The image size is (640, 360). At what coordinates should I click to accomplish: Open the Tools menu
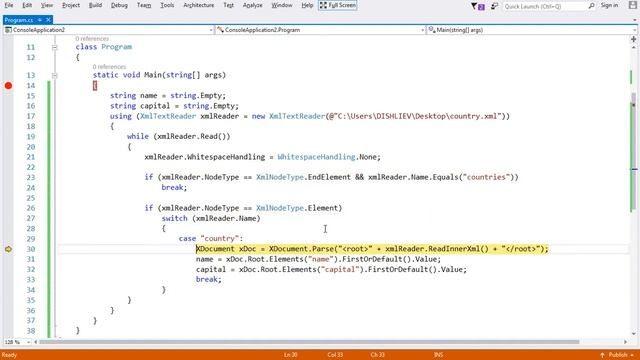[167, 5]
